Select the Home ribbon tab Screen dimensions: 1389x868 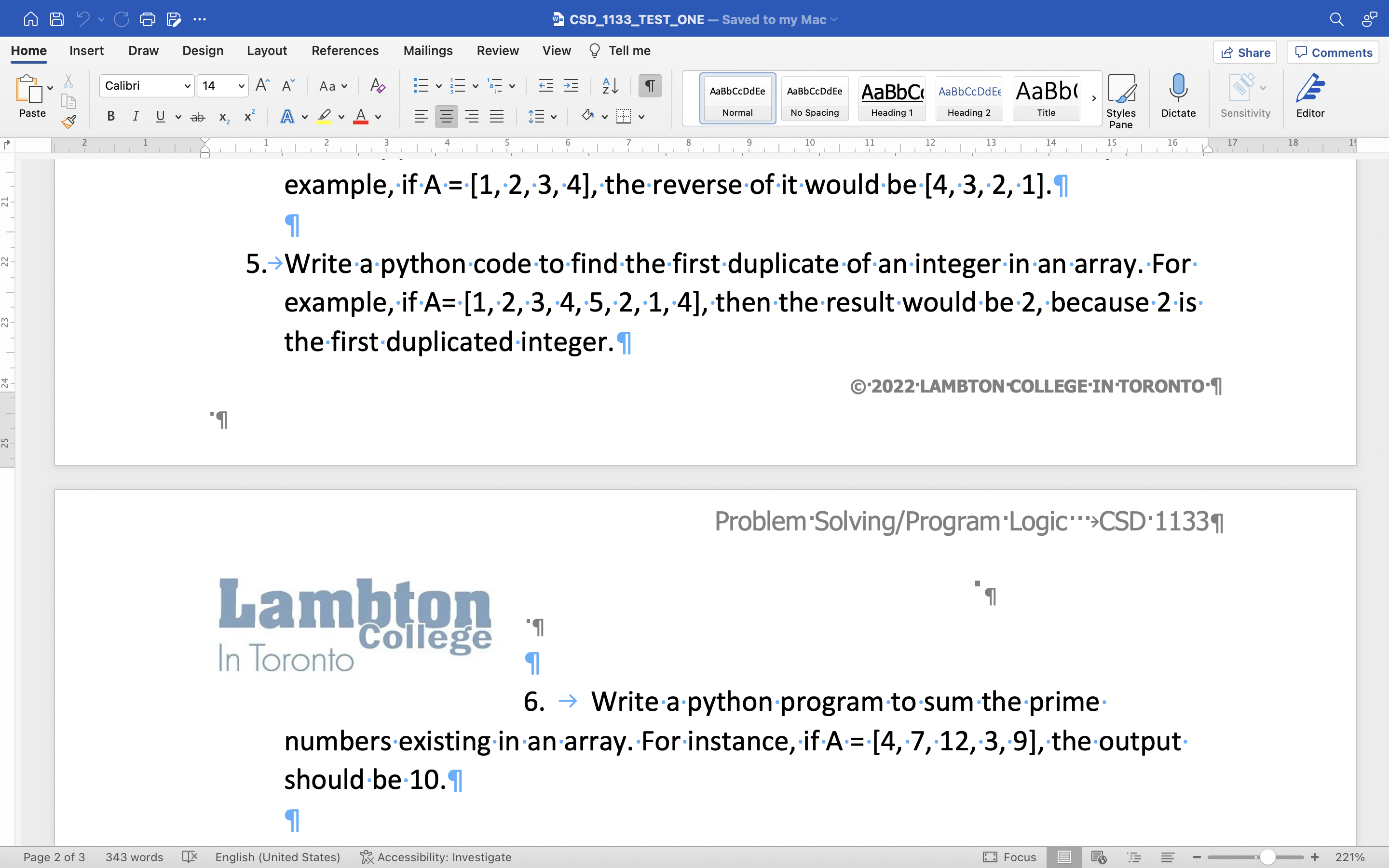tap(27, 50)
